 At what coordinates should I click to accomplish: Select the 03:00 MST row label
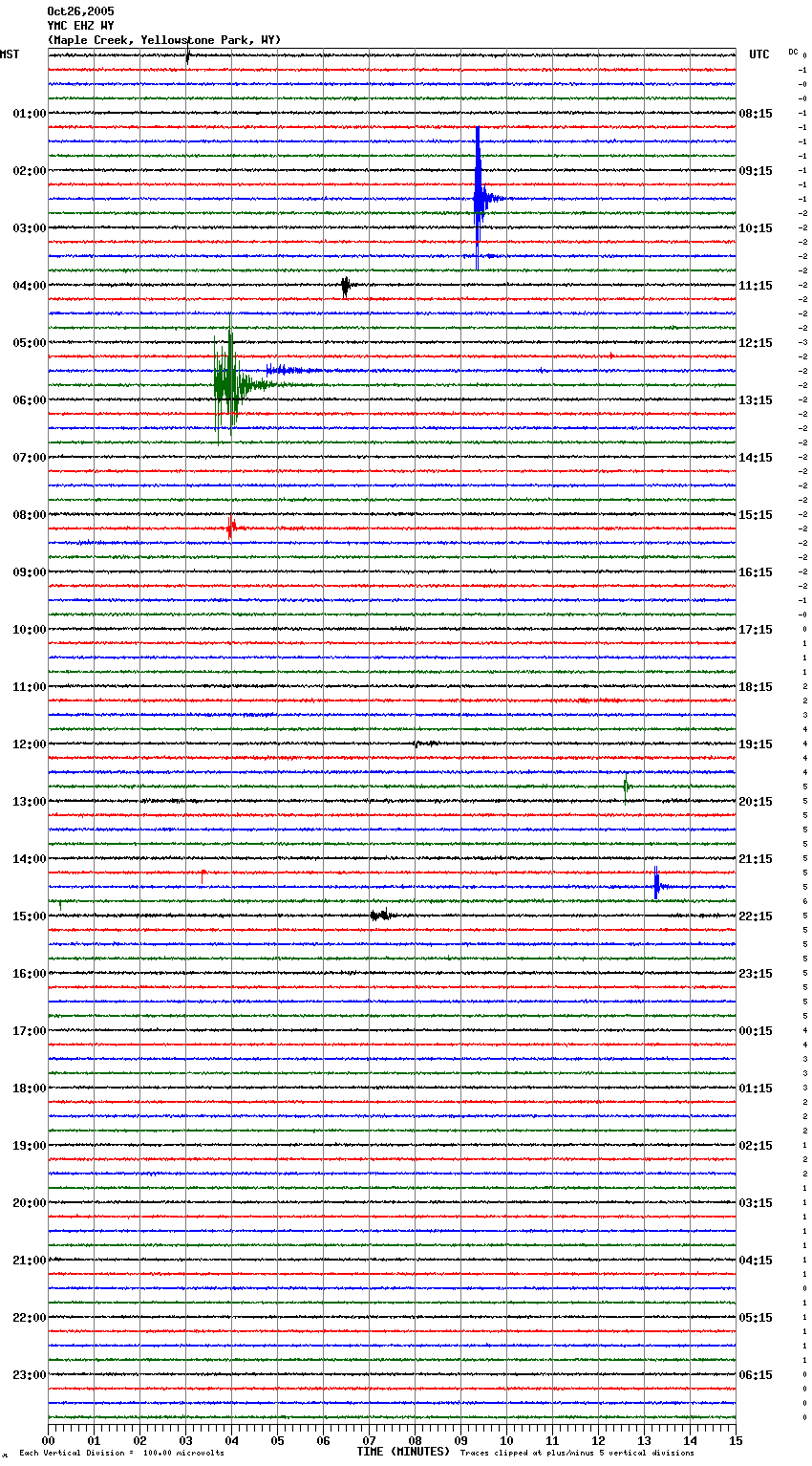(x=30, y=228)
